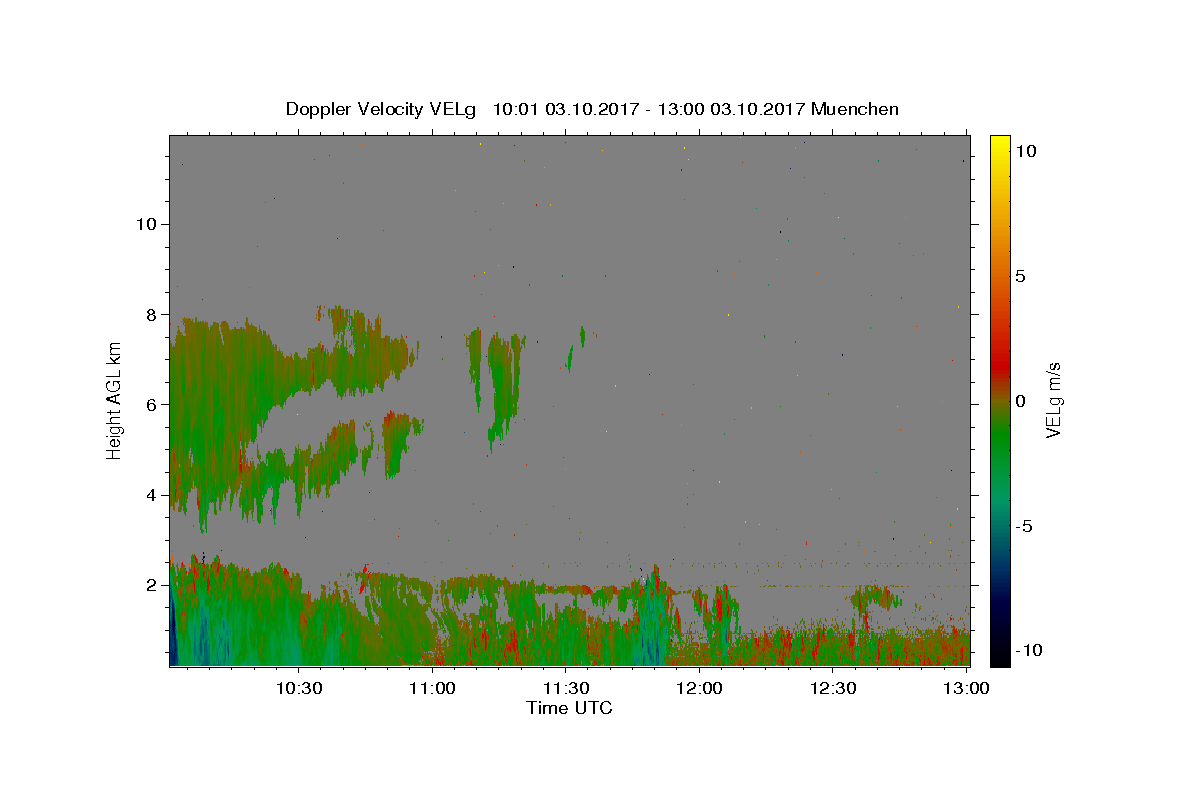Screen dimensions: 1200x800
Task: Select the 11:00 time axis label
Action: coord(432,688)
